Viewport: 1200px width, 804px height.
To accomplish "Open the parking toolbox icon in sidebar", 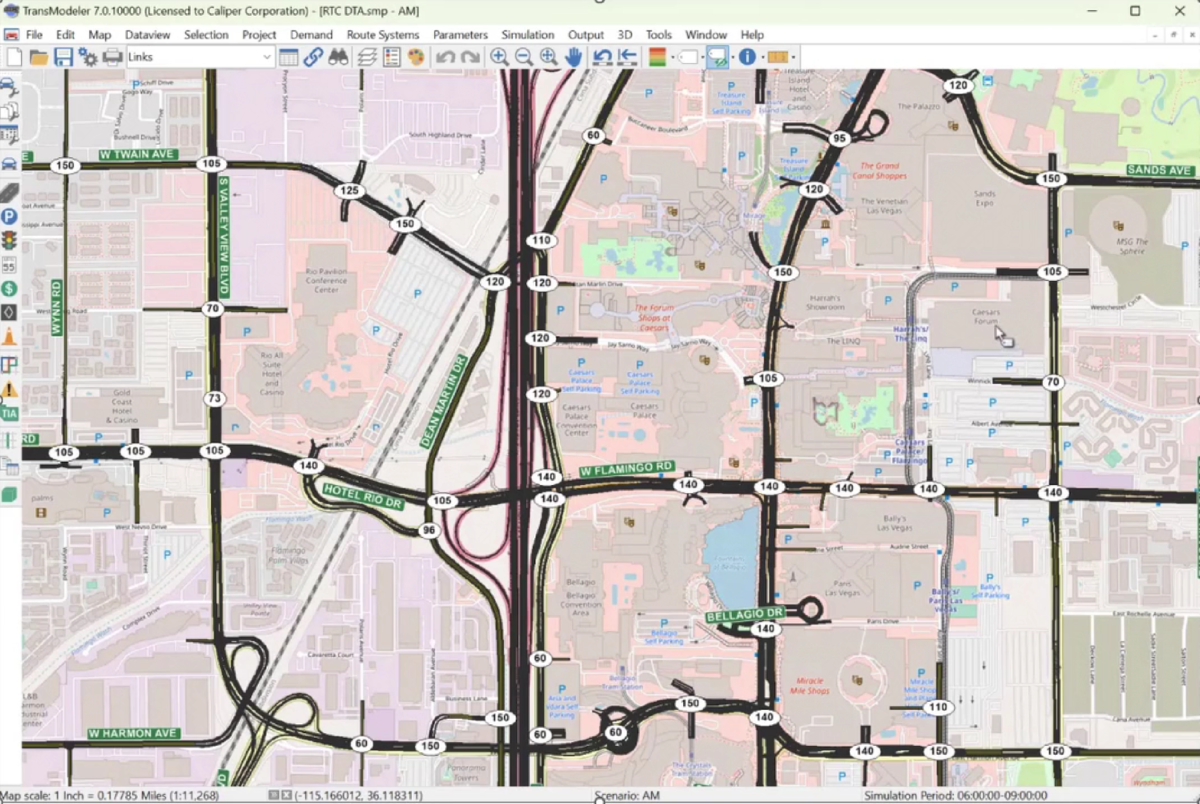I will [10, 216].
